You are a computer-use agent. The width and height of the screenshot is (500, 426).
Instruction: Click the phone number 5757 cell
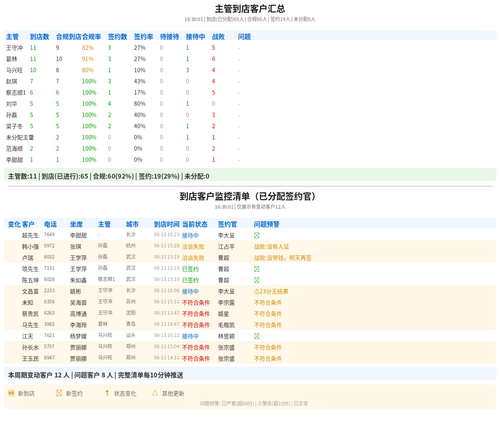(x=49, y=347)
